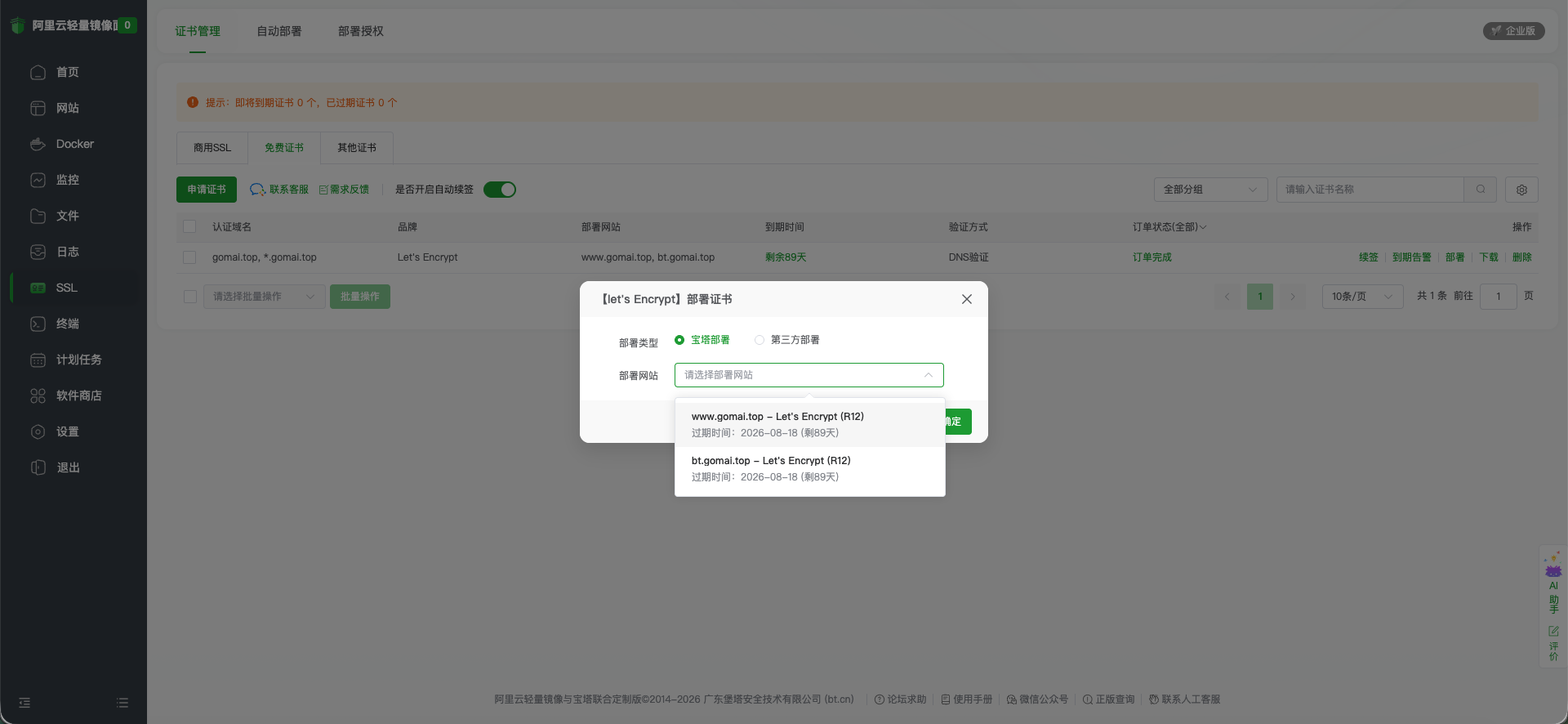Open the 监控 monitoring sidebar icon
Viewport: 1568px width, 724px height.
[38, 180]
